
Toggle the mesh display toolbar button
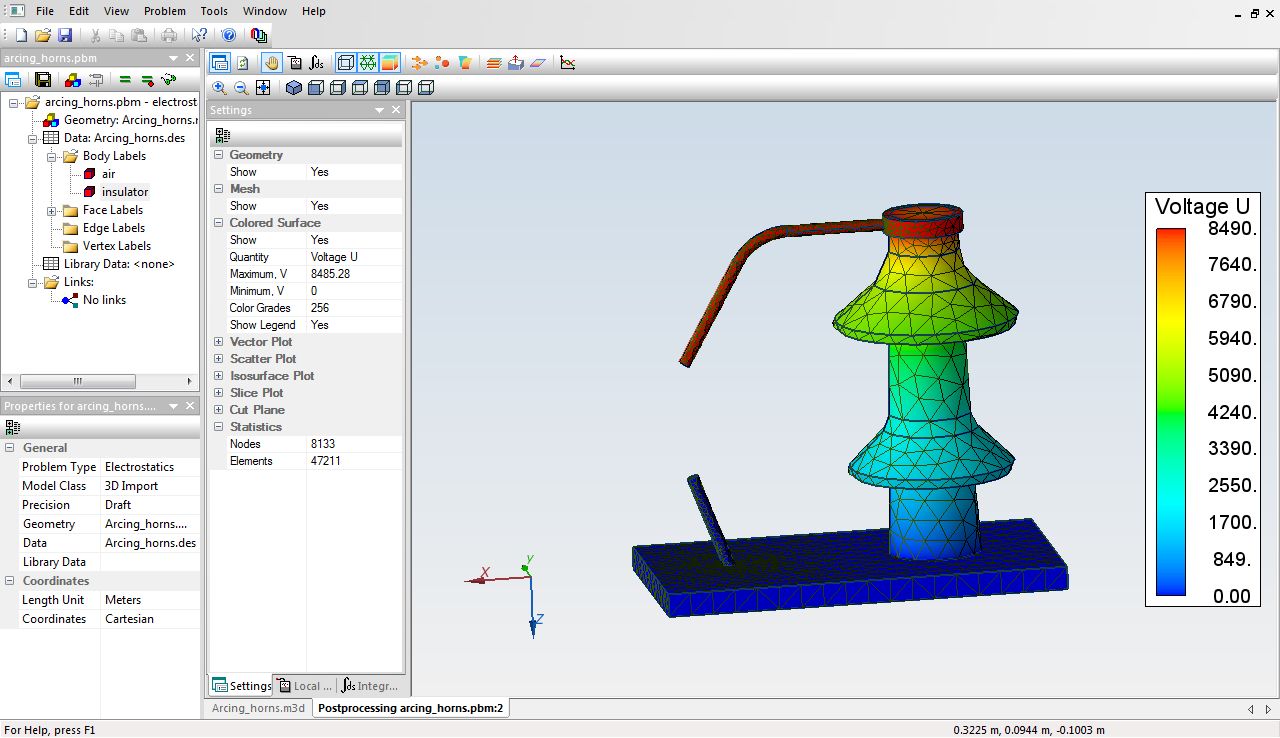tap(368, 63)
